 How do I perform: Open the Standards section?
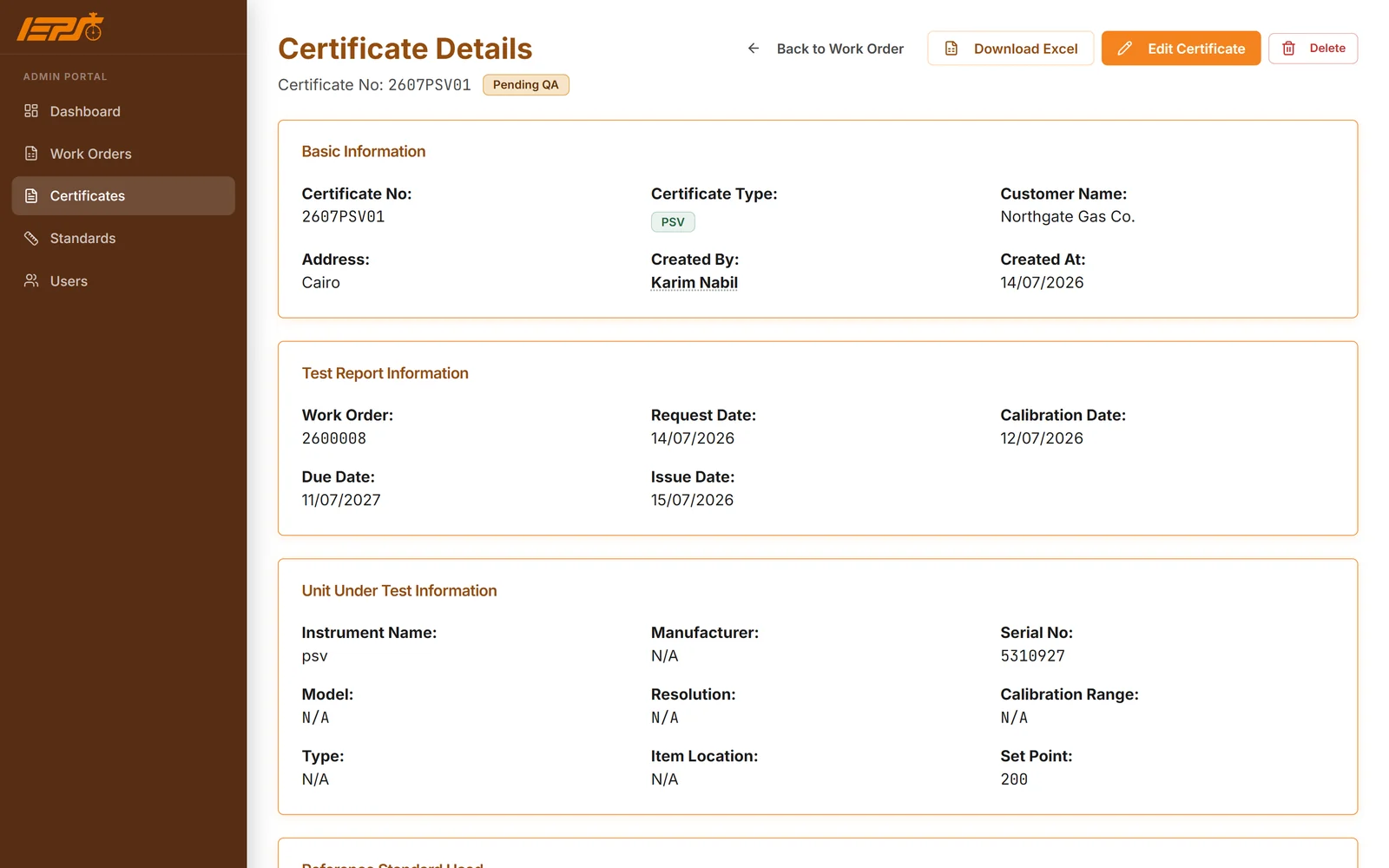click(123, 238)
